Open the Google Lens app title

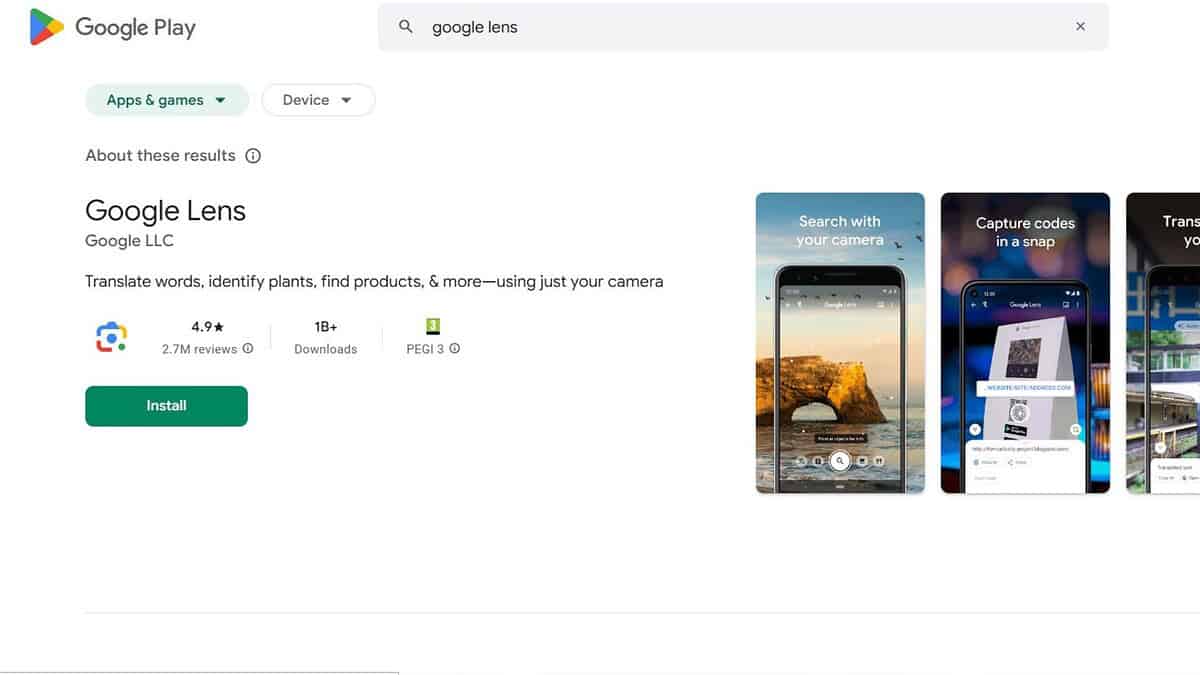click(x=165, y=210)
